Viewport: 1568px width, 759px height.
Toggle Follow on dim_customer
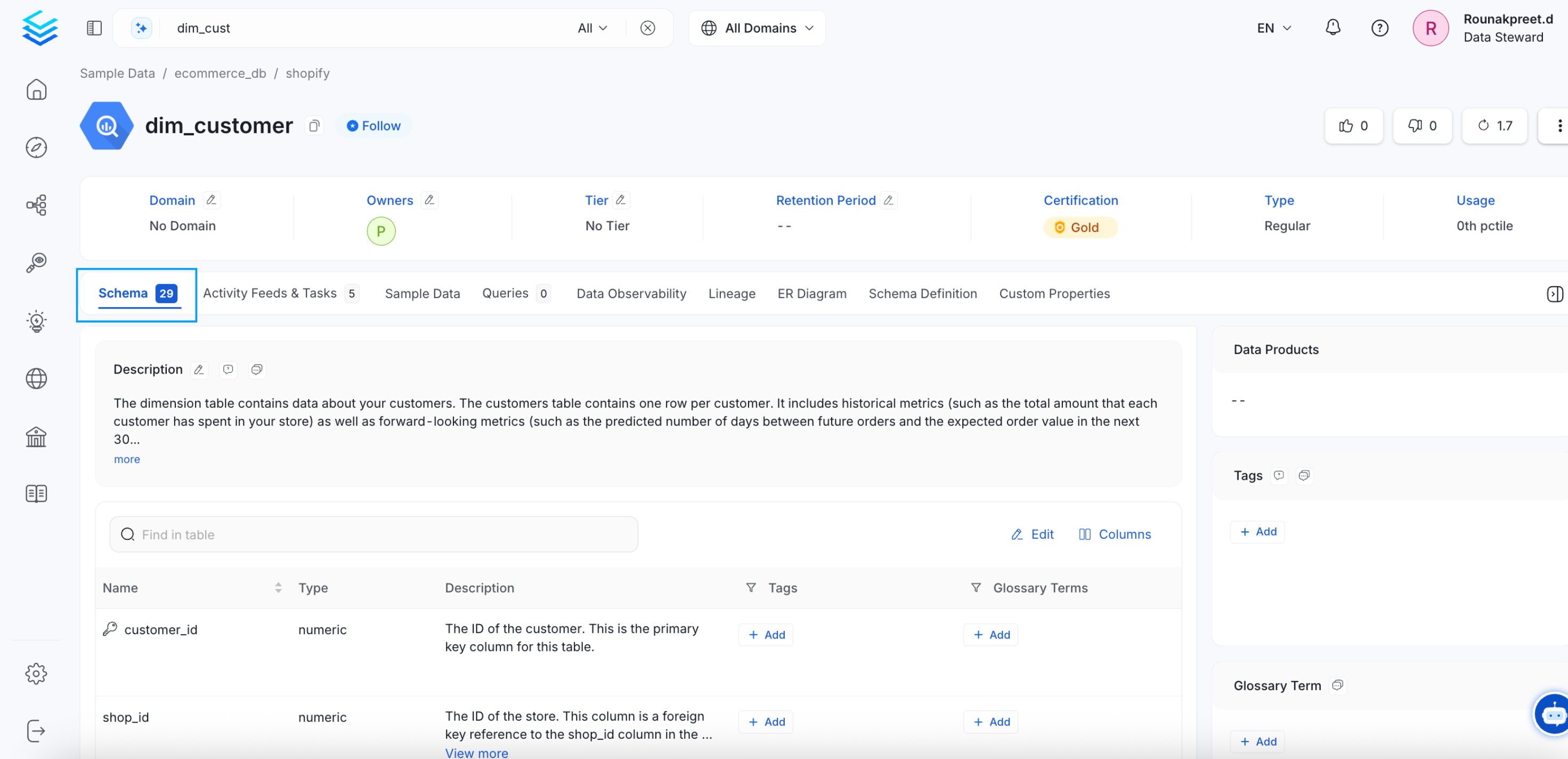[373, 126]
